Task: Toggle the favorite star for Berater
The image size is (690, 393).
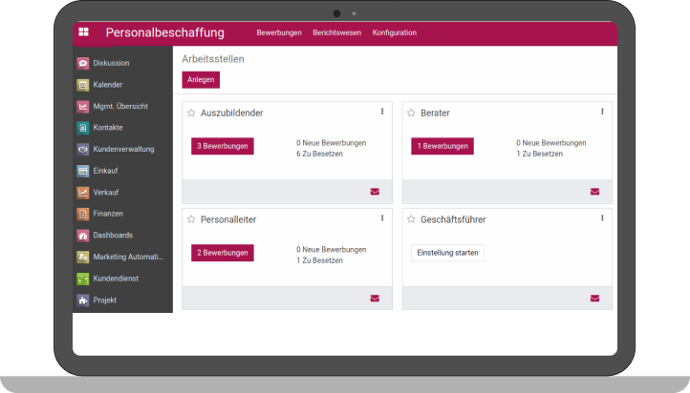Action: tap(411, 113)
